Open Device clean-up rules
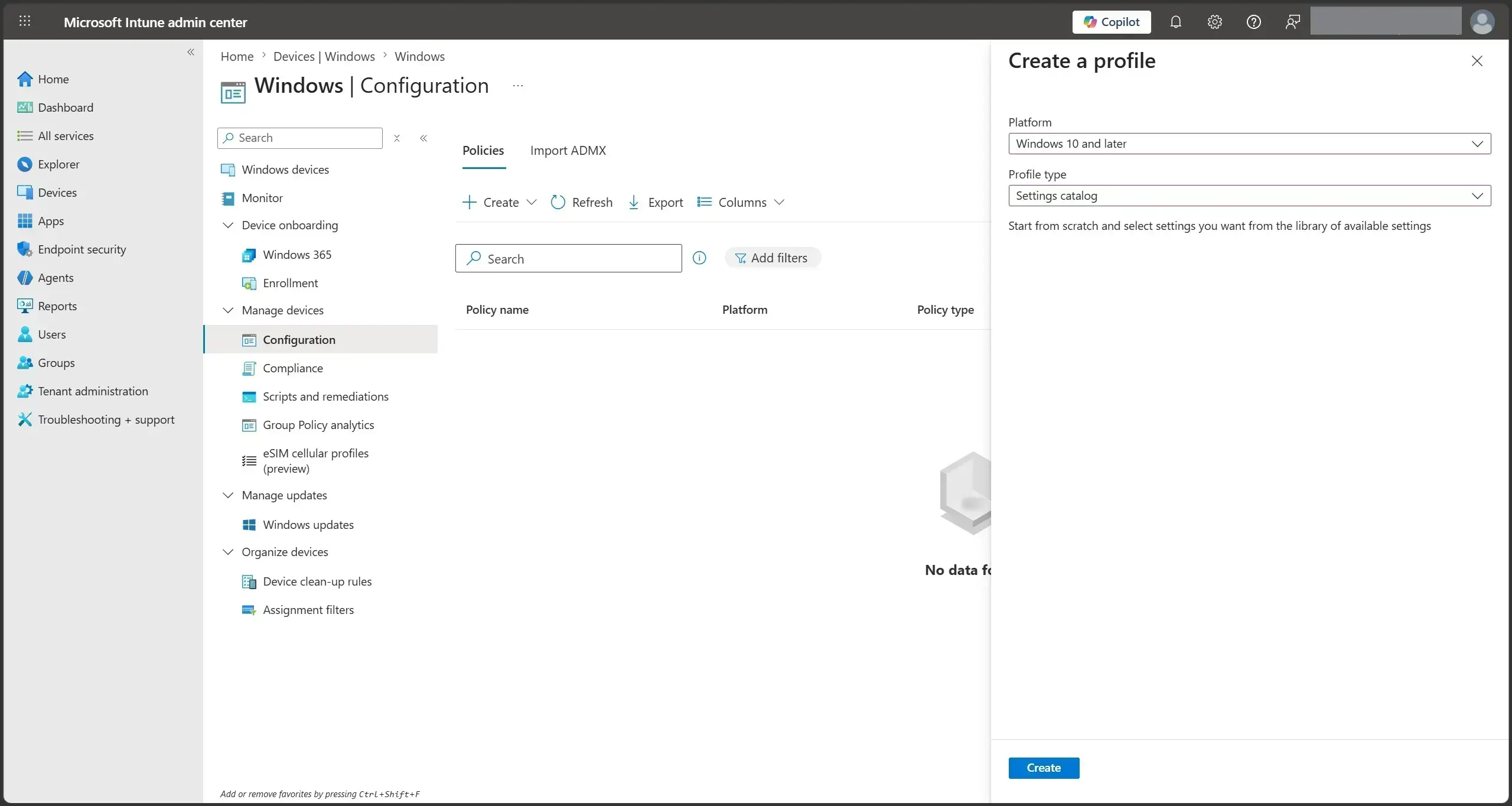 point(317,581)
